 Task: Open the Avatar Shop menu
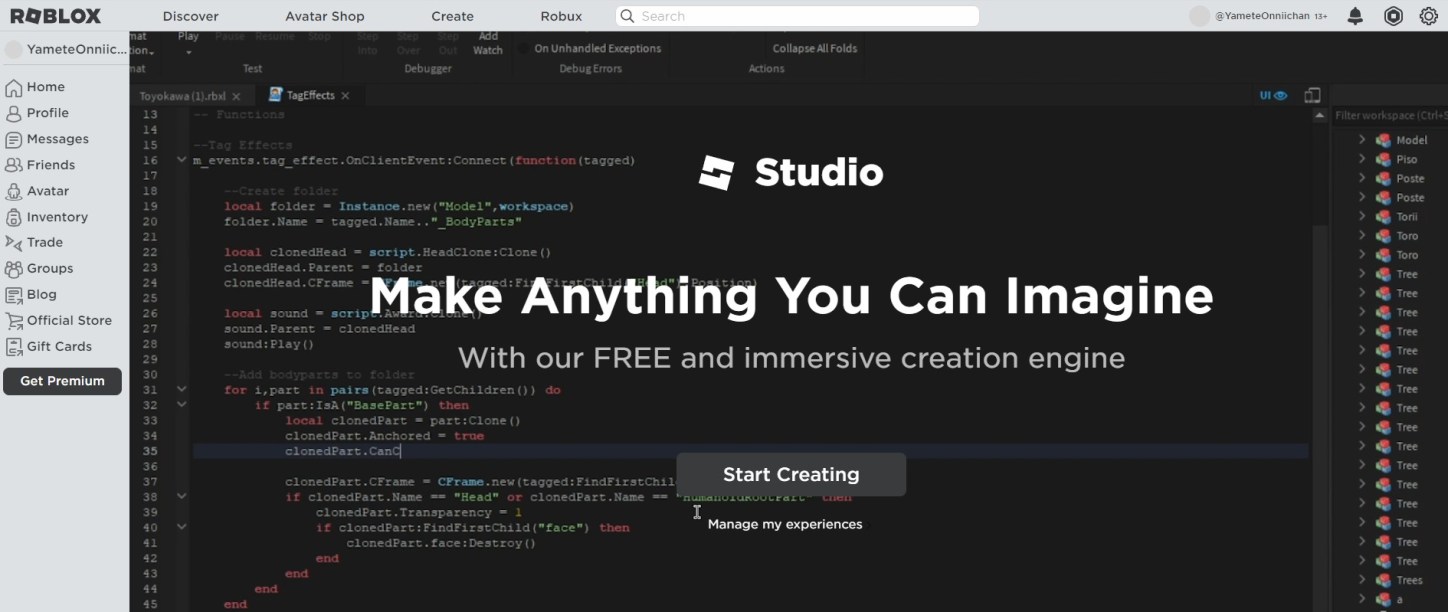tap(324, 16)
